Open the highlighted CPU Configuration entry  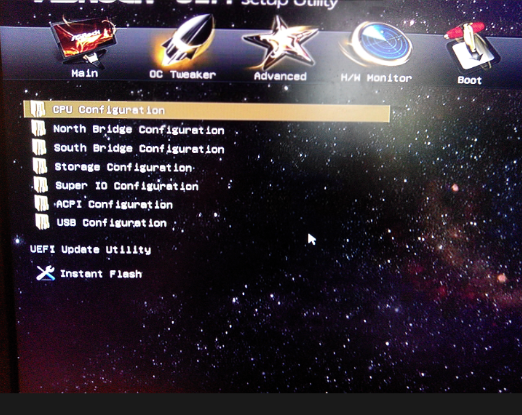pos(207,111)
